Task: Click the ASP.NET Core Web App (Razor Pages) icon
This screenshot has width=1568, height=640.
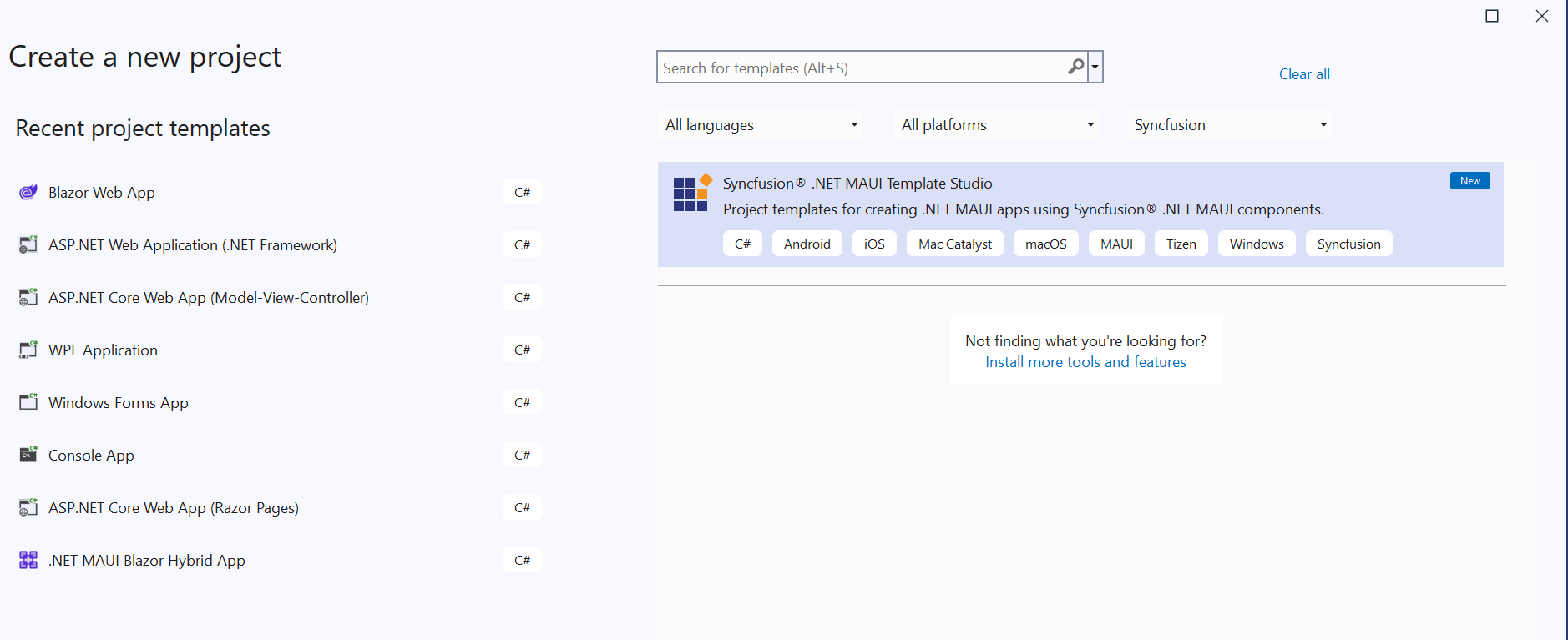Action: pyautogui.click(x=28, y=507)
